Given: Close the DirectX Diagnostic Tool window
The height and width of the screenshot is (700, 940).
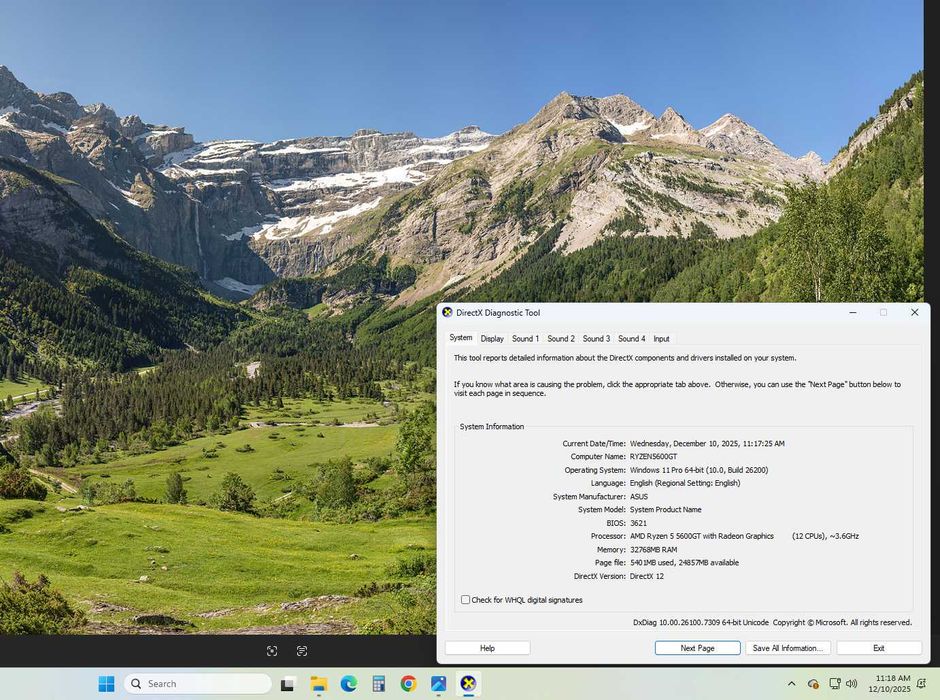Looking at the screenshot, I should [914, 312].
